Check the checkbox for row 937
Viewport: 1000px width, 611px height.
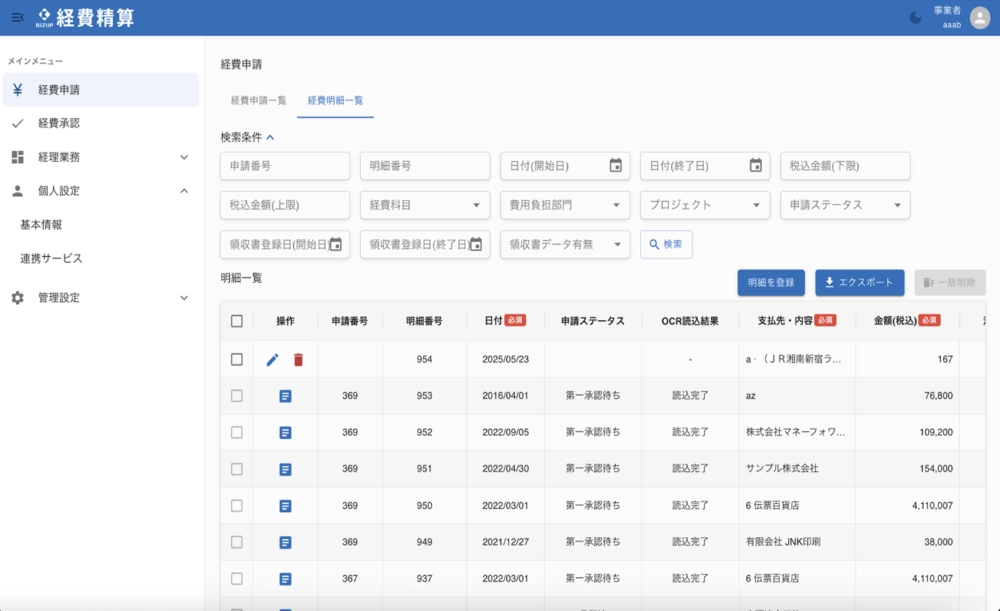point(237,578)
